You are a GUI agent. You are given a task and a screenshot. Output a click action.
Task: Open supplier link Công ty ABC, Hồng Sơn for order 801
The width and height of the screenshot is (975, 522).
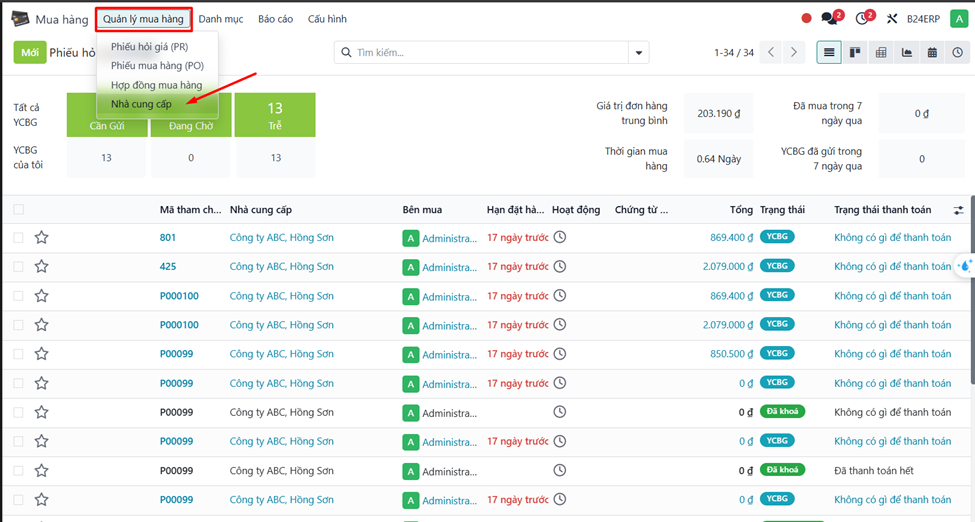click(x=281, y=238)
